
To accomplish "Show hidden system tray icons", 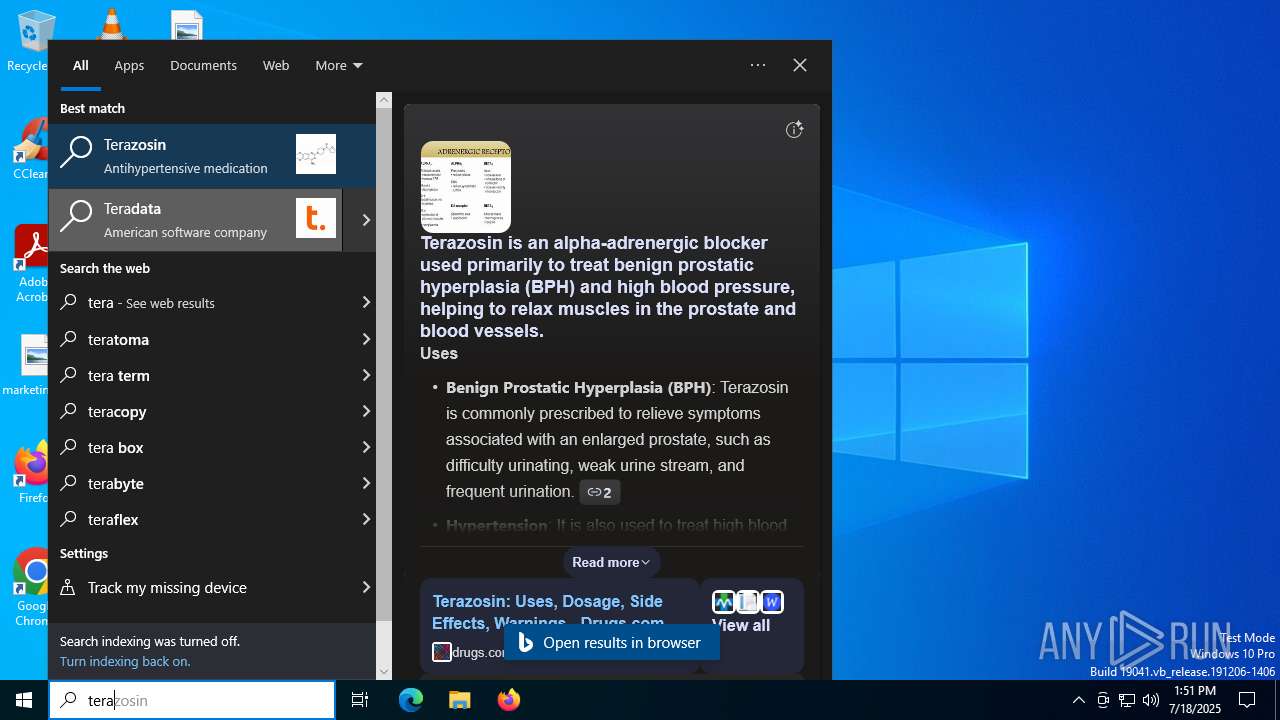I will pyautogui.click(x=1078, y=700).
